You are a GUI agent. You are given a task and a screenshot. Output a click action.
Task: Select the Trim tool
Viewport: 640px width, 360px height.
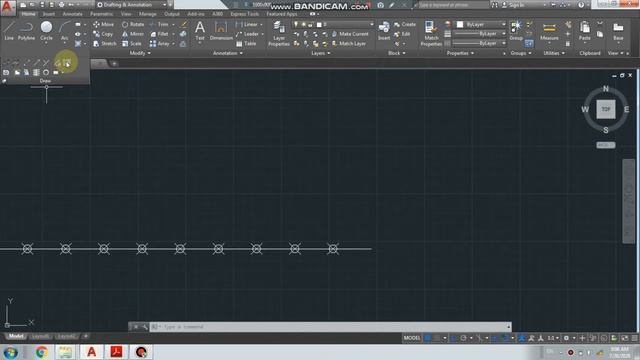coord(159,24)
